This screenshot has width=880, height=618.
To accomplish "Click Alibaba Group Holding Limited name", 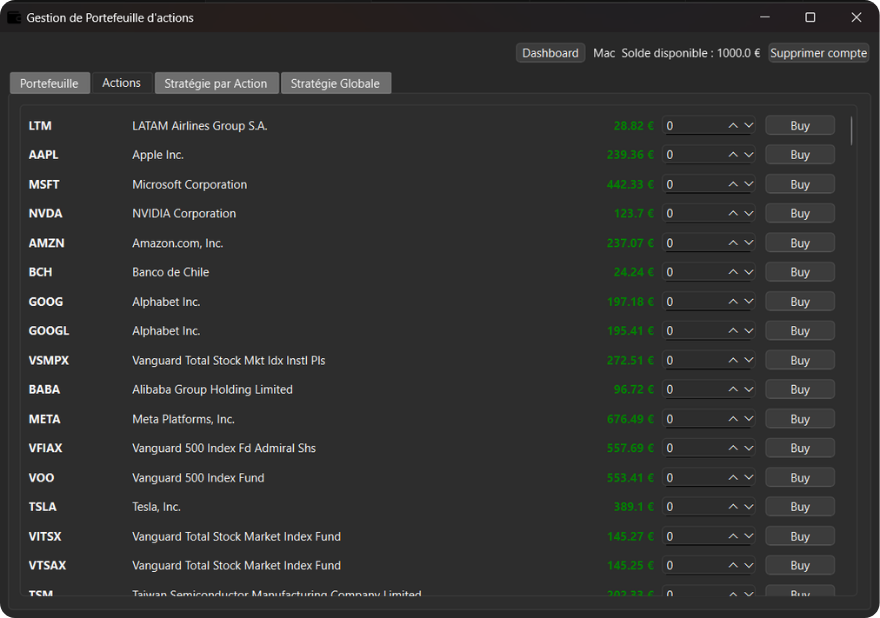I will point(212,390).
